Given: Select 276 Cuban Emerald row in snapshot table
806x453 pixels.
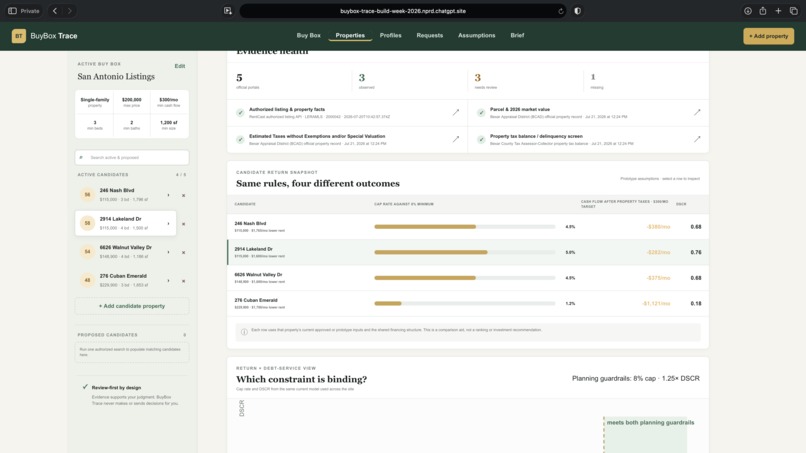Looking at the screenshot, I should (x=468, y=303).
